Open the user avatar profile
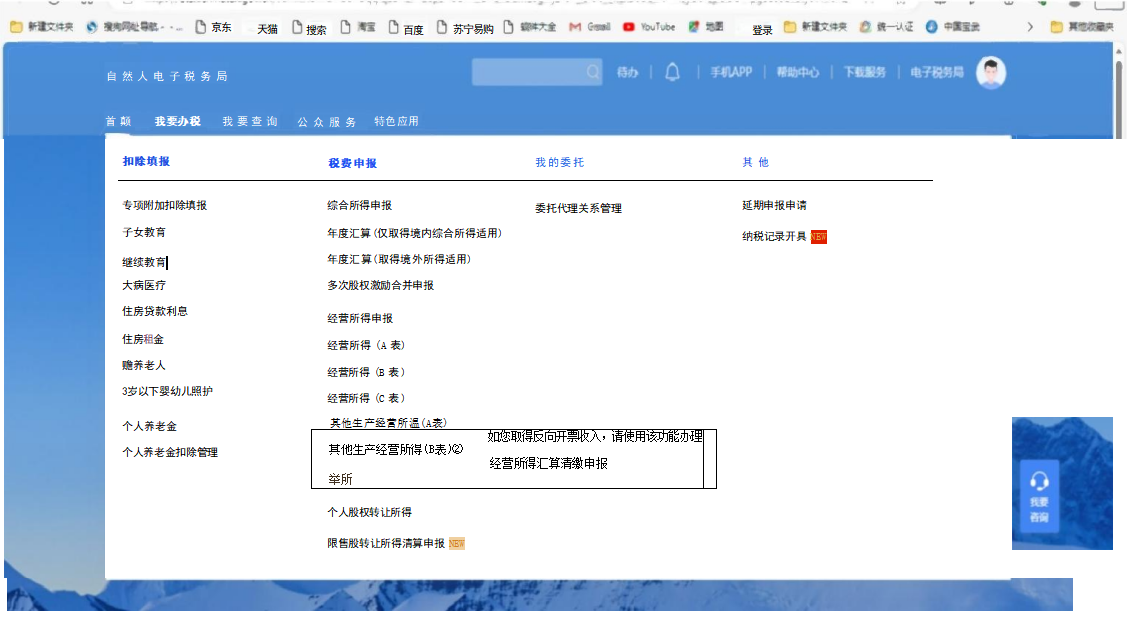The height and width of the screenshot is (618, 1129). 990,72
